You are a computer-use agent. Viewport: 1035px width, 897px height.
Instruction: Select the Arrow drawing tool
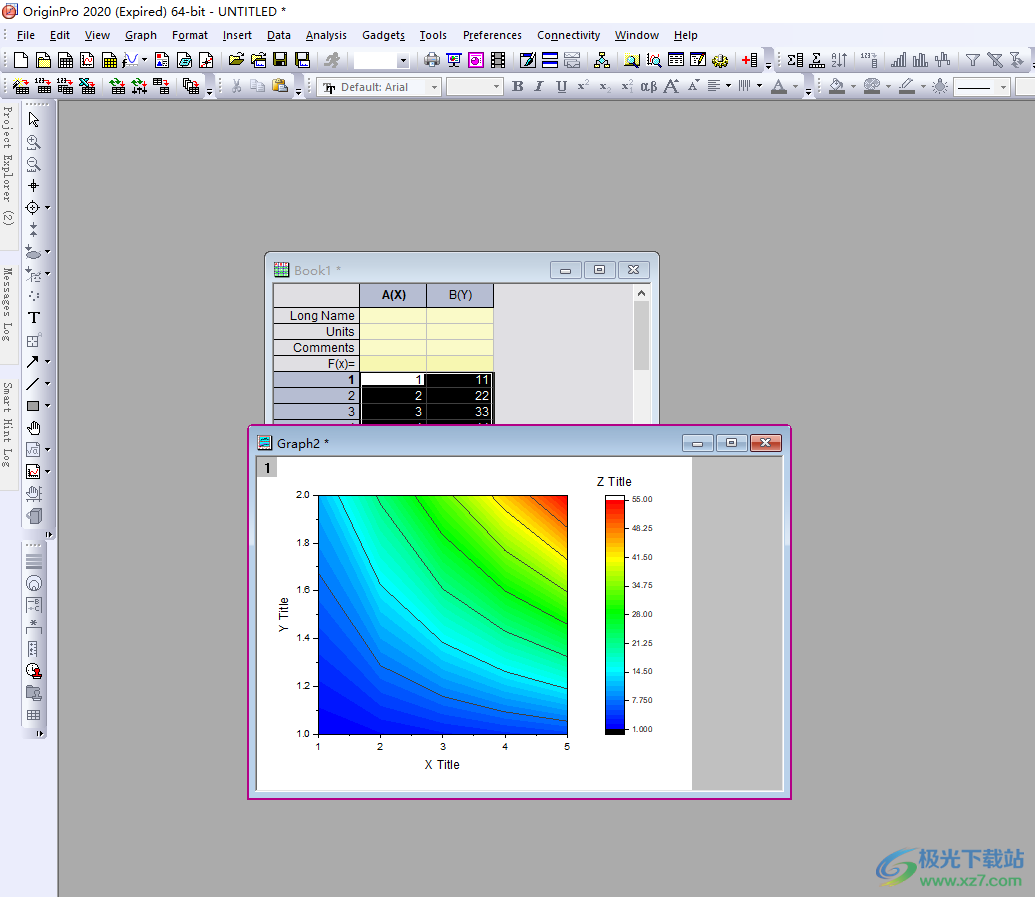(33, 362)
